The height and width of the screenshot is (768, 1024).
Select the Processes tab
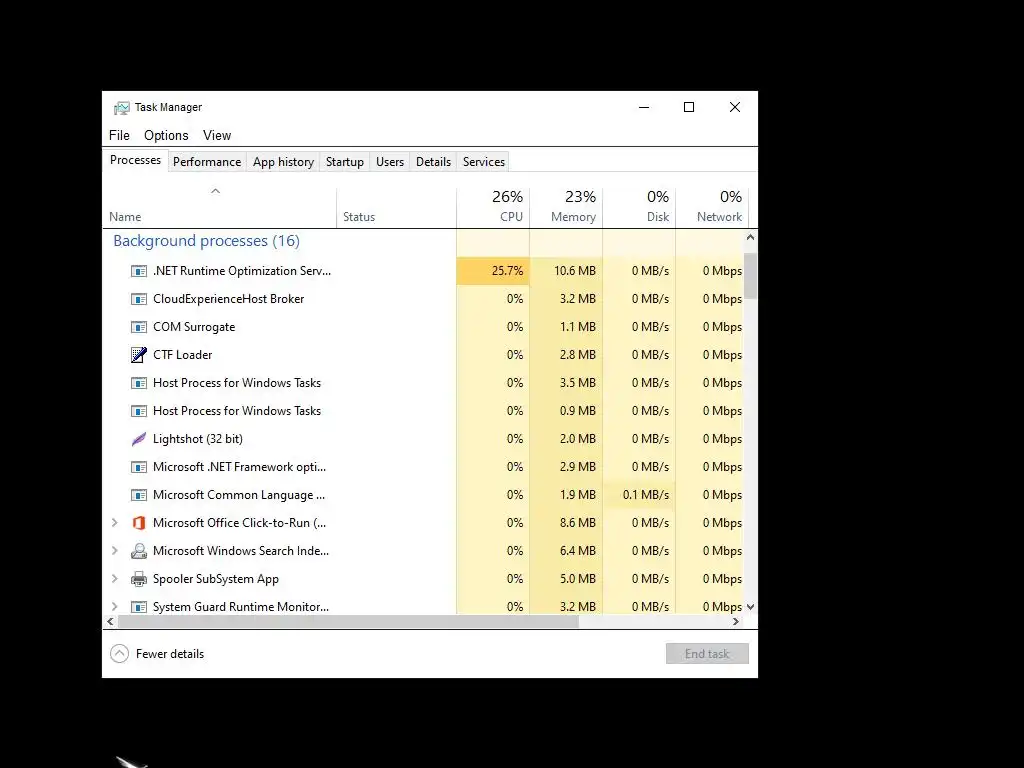135,160
